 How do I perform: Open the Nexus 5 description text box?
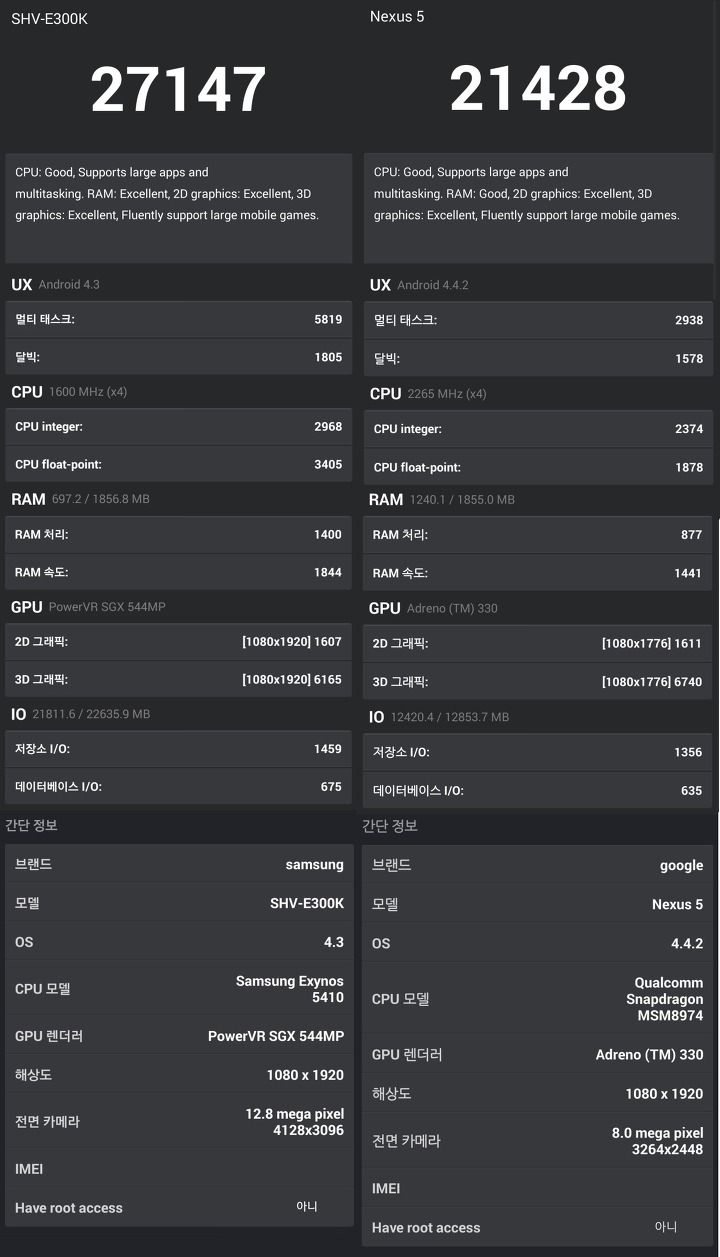click(x=538, y=208)
